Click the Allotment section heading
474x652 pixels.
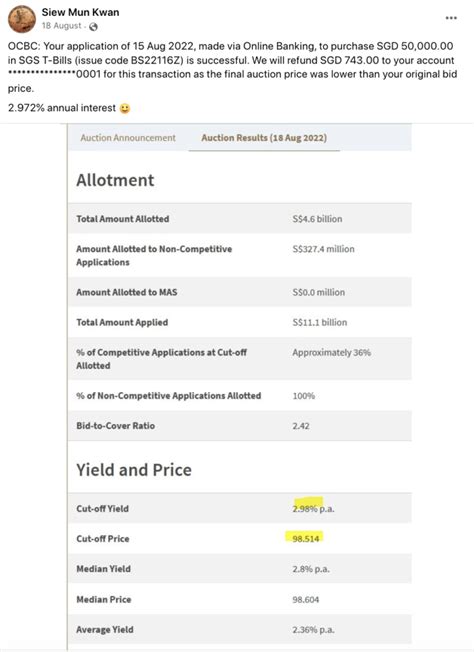115,180
